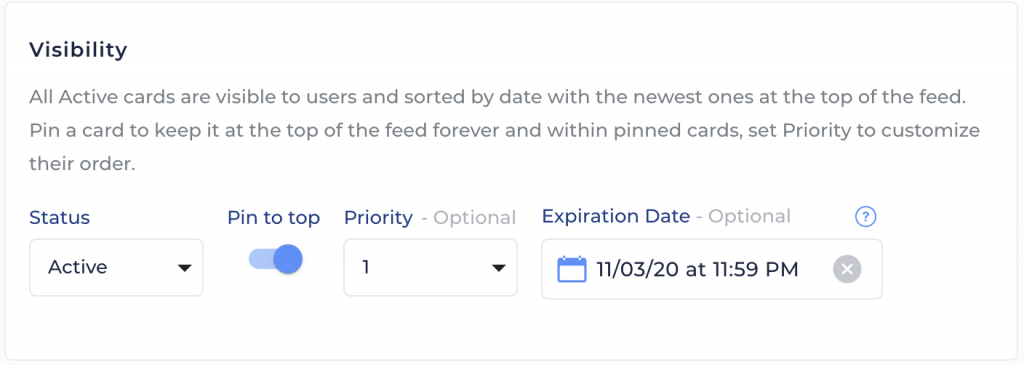Image resolution: width=1024 pixels, height=365 pixels.
Task: Click the Priority label text
Action: click(x=378, y=218)
